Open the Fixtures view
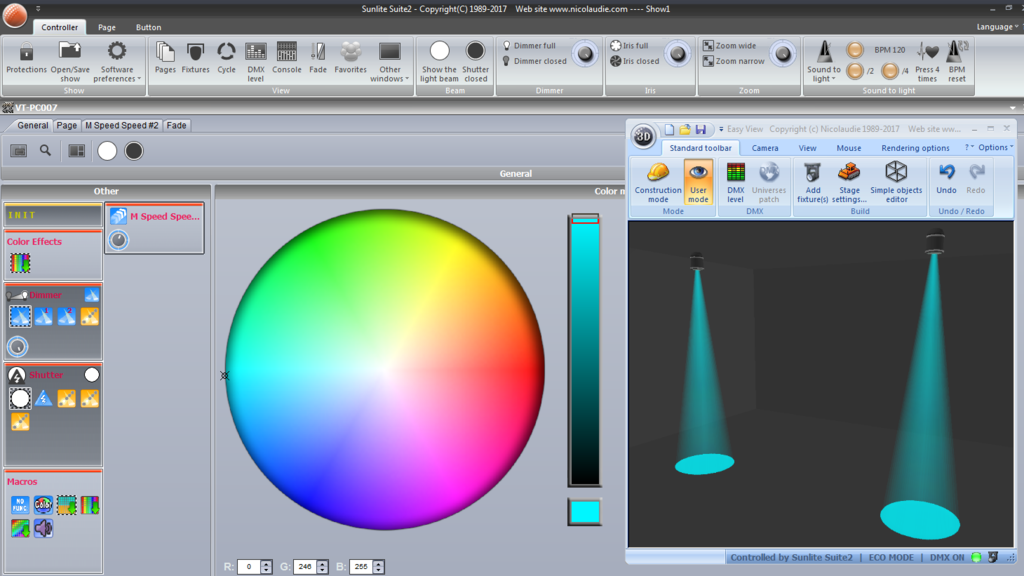This screenshot has height=576, width=1024. tap(195, 58)
